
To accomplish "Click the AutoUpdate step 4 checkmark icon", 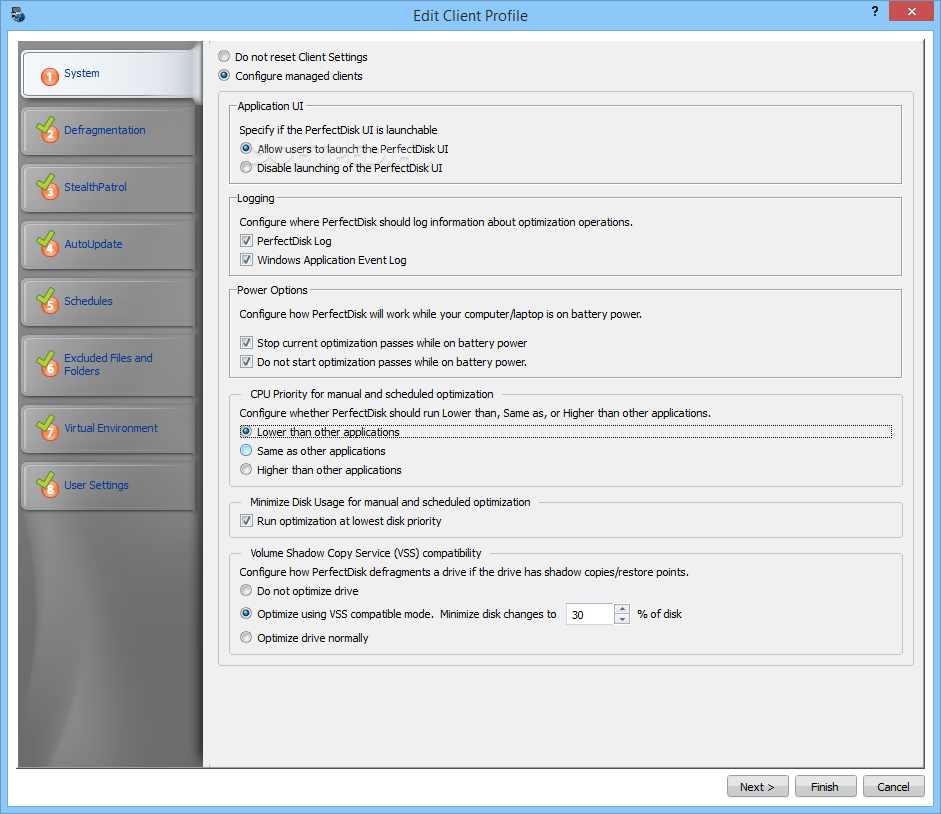I will (47, 244).
